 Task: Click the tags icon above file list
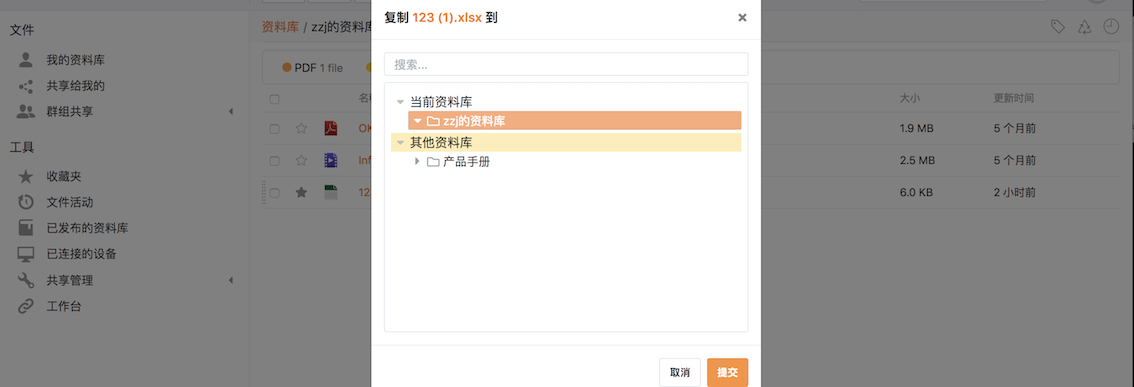pyautogui.click(x=1057, y=27)
